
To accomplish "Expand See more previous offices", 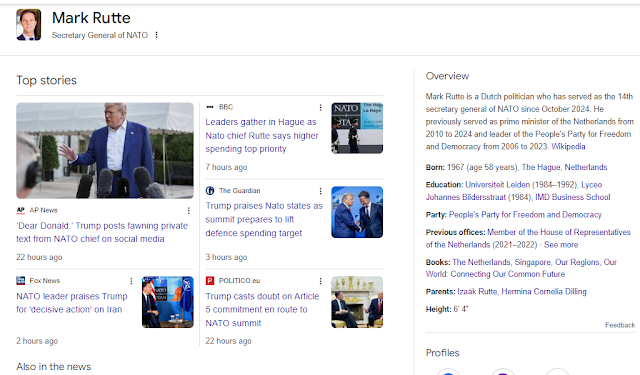I will coord(561,245).
